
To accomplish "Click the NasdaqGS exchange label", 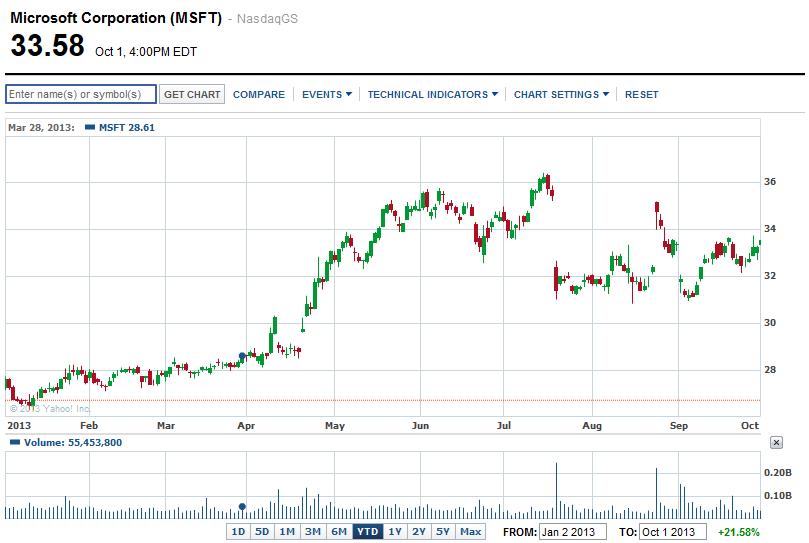I will tap(267, 19).
